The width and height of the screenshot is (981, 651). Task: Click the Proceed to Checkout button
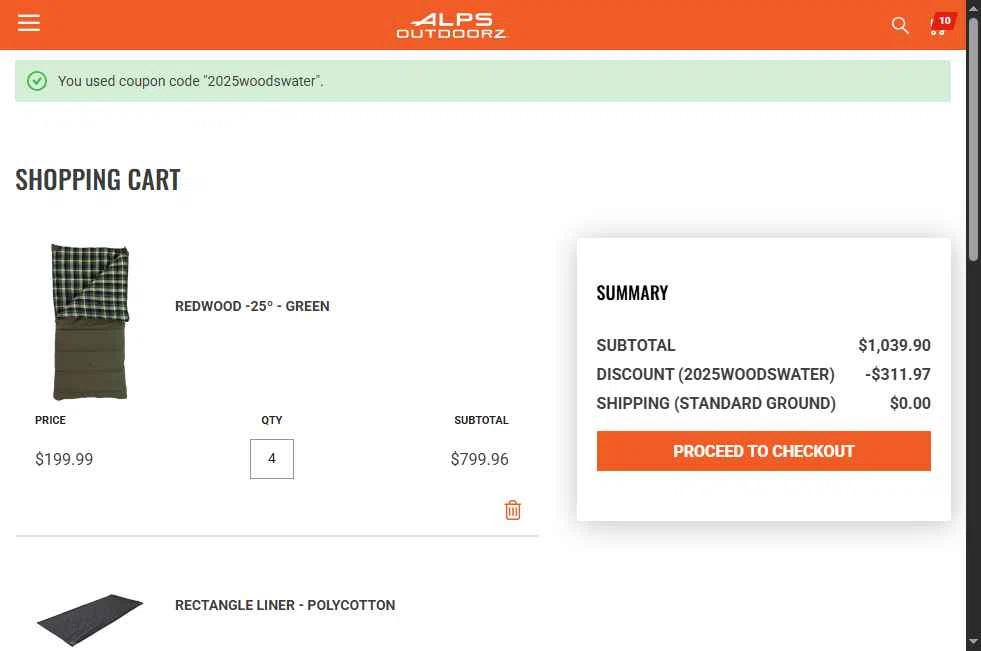pyautogui.click(x=763, y=451)
